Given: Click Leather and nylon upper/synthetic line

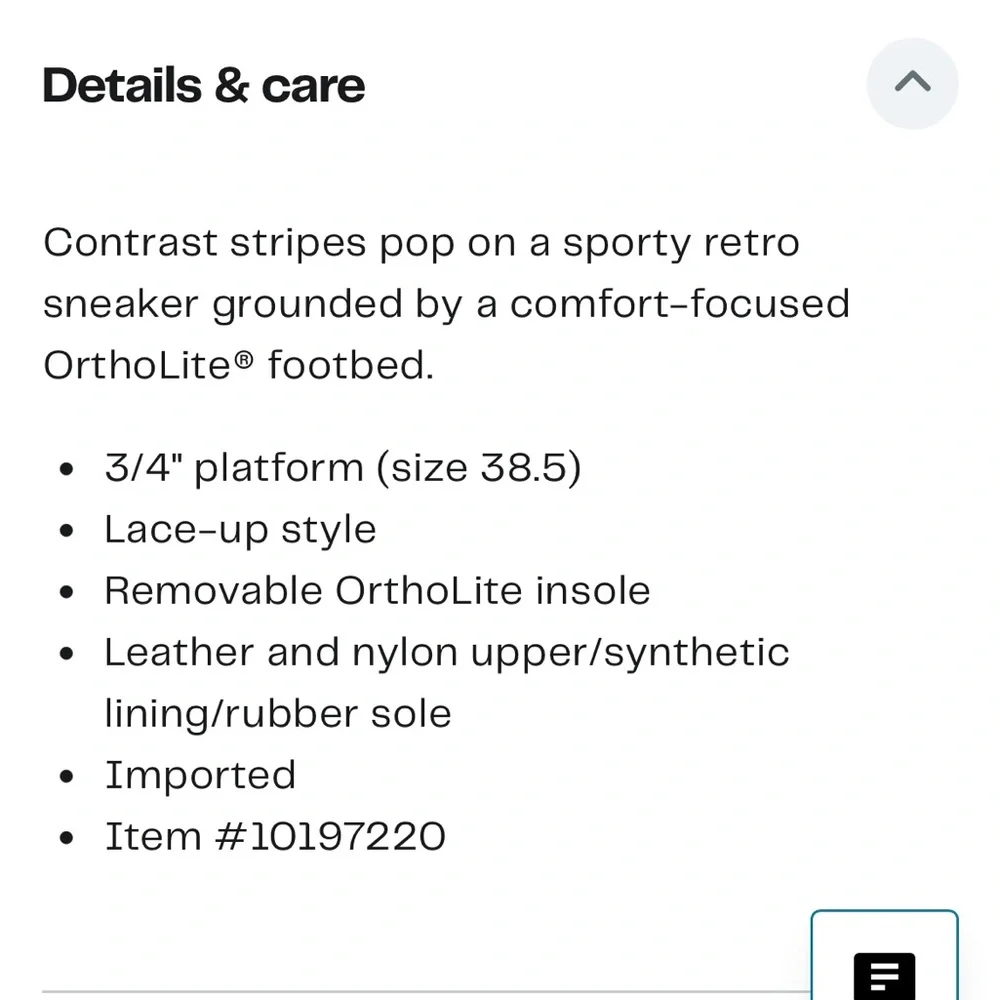Looking at the screenshot, I should click(x=447, y=653).
